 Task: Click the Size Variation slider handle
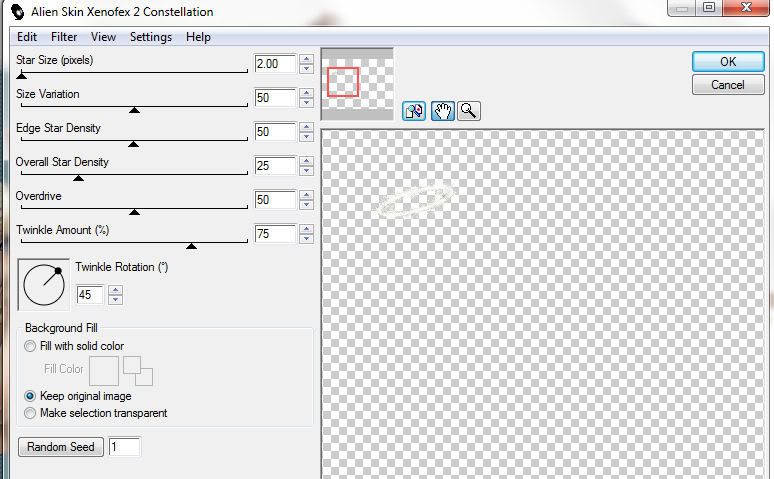click(x=134, y=110)
